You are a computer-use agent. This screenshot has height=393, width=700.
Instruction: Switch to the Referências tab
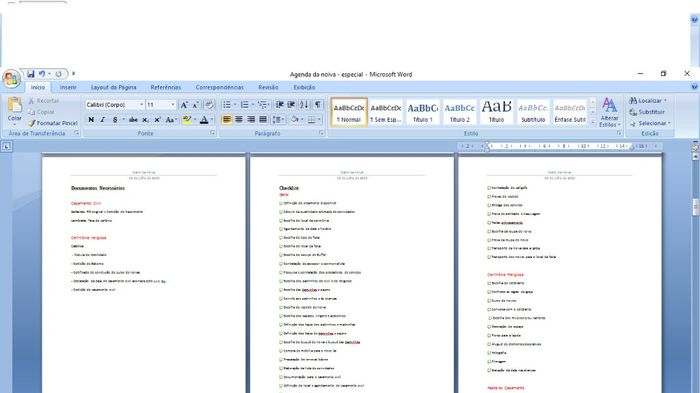(166, 88)
